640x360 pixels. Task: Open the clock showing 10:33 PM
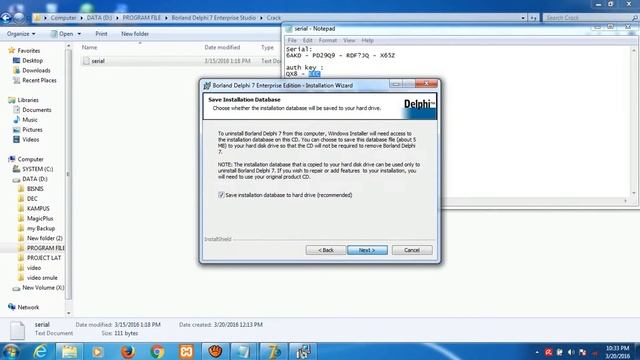[x=617, y=352]
